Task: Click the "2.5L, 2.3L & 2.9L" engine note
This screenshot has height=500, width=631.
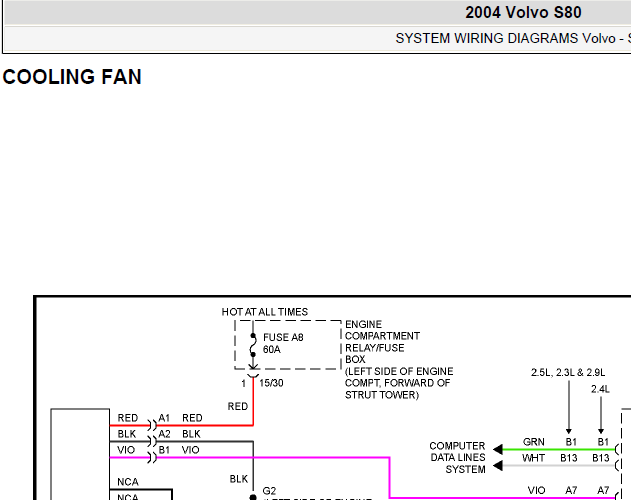Action: pyautogui.click(x=568, y=373)
